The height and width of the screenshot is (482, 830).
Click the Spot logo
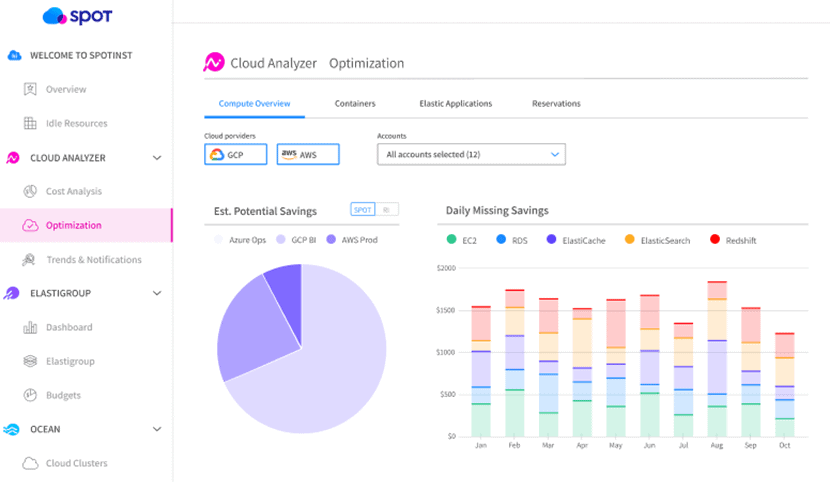[x=77, y=16]
